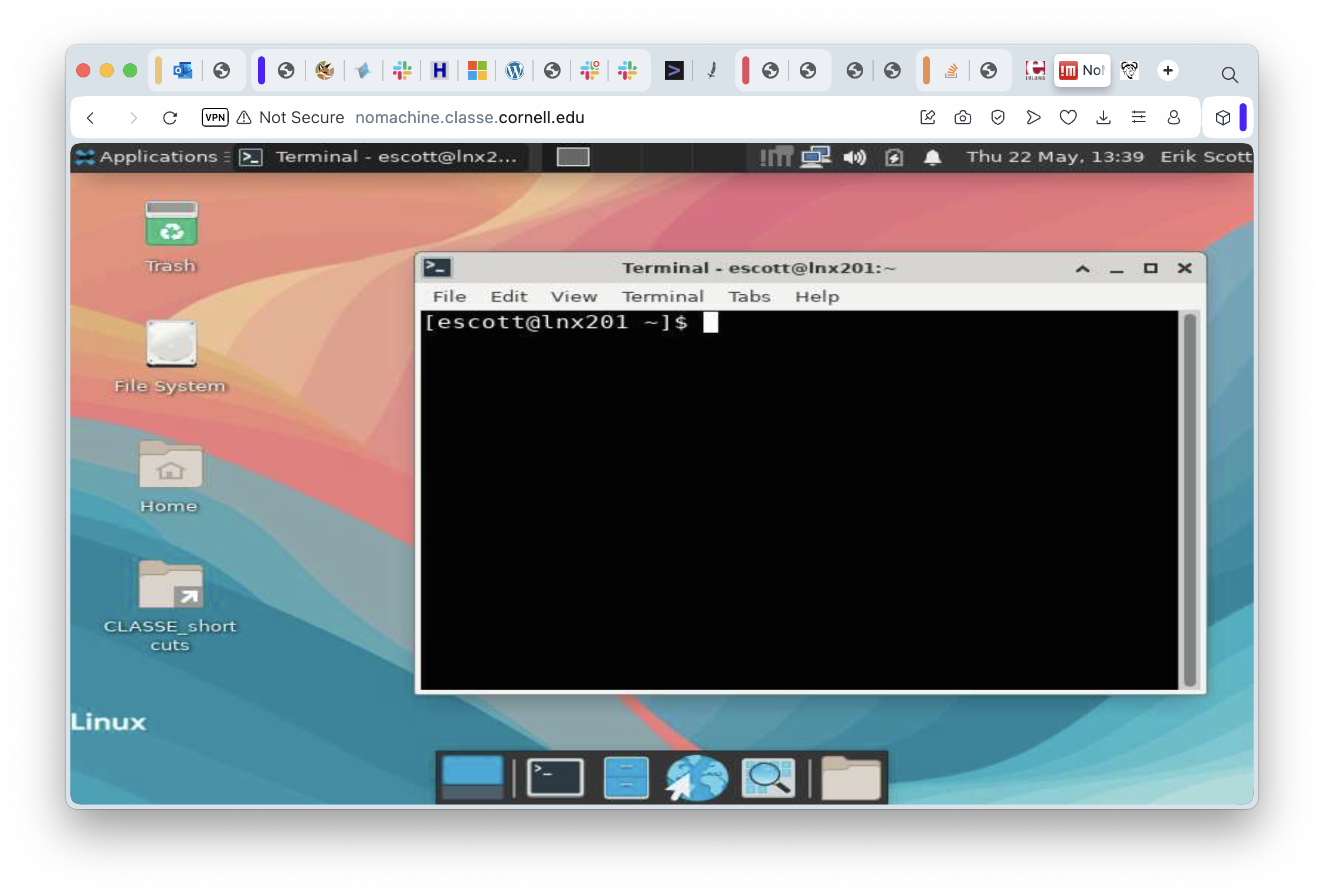
Task: Open the notification bell in panel
Action: [932, 157]
